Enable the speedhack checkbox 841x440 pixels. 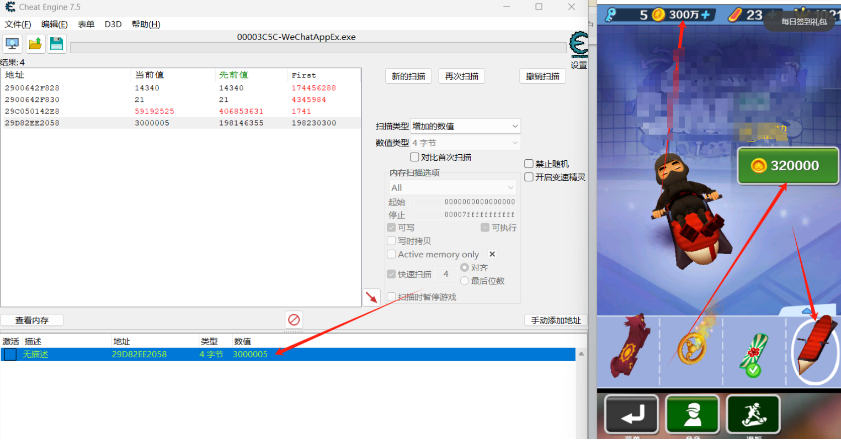pos(529,177)
